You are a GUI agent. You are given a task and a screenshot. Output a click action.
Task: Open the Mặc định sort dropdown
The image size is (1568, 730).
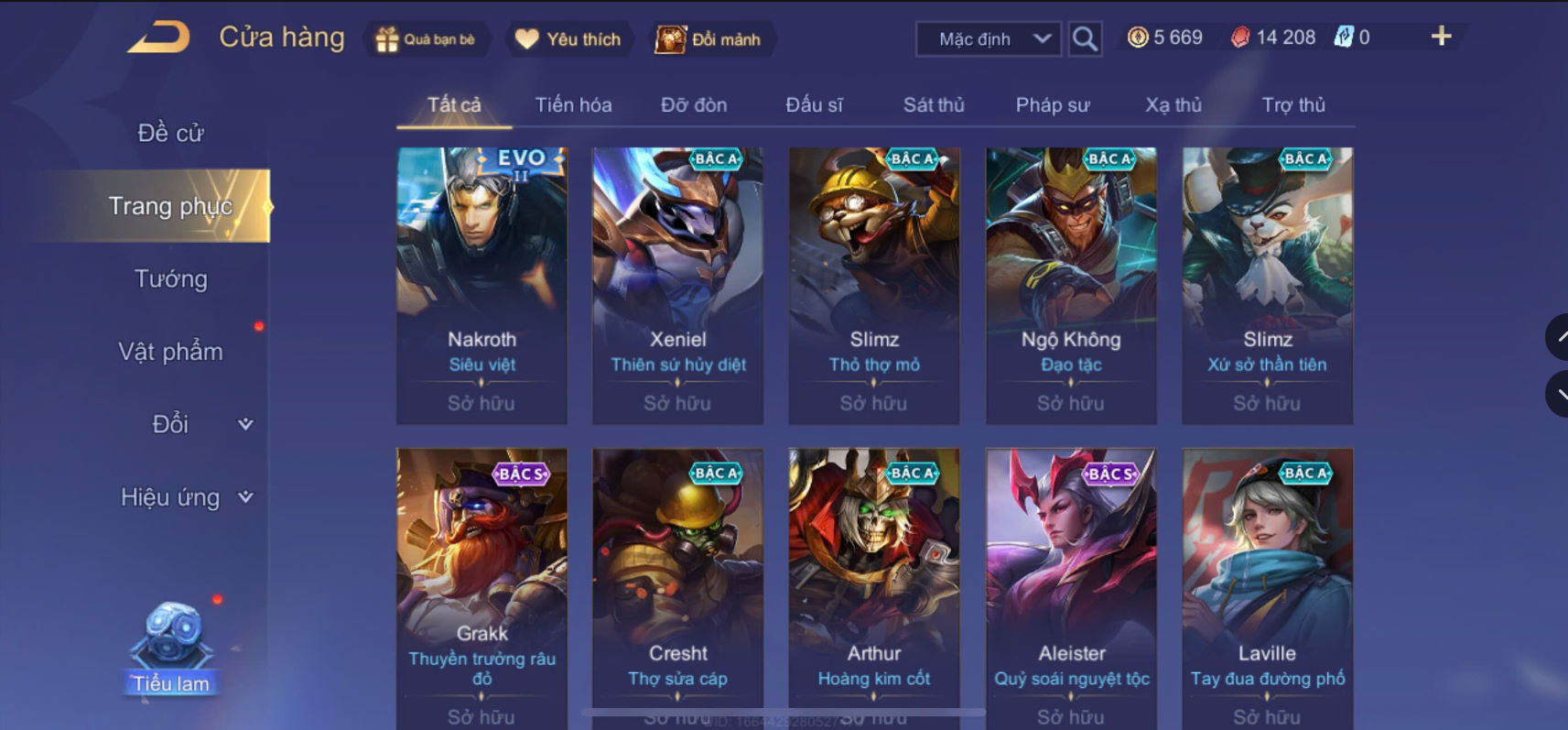989,39
